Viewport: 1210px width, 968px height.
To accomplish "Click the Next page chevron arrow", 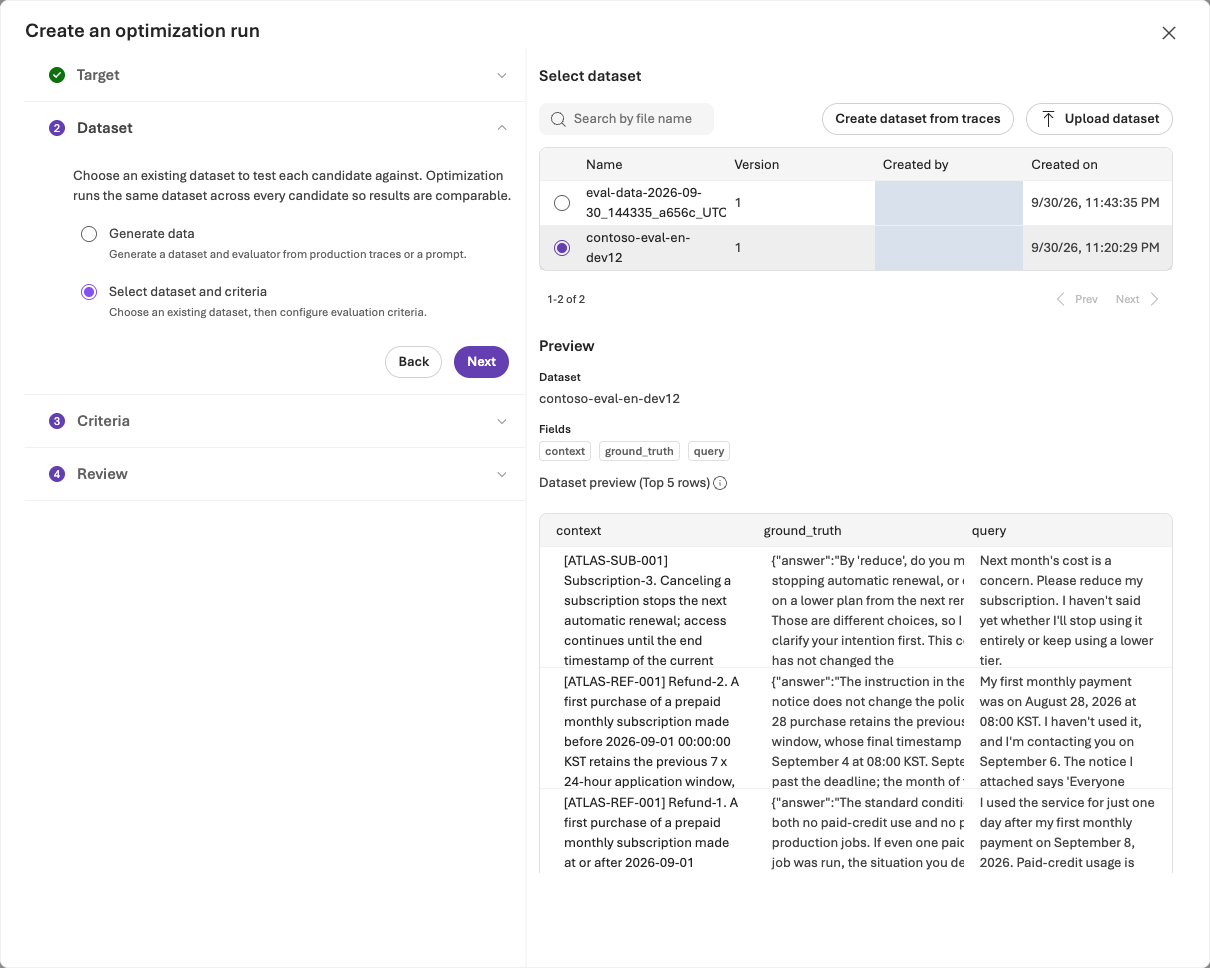I will [x=1155, y=299].
